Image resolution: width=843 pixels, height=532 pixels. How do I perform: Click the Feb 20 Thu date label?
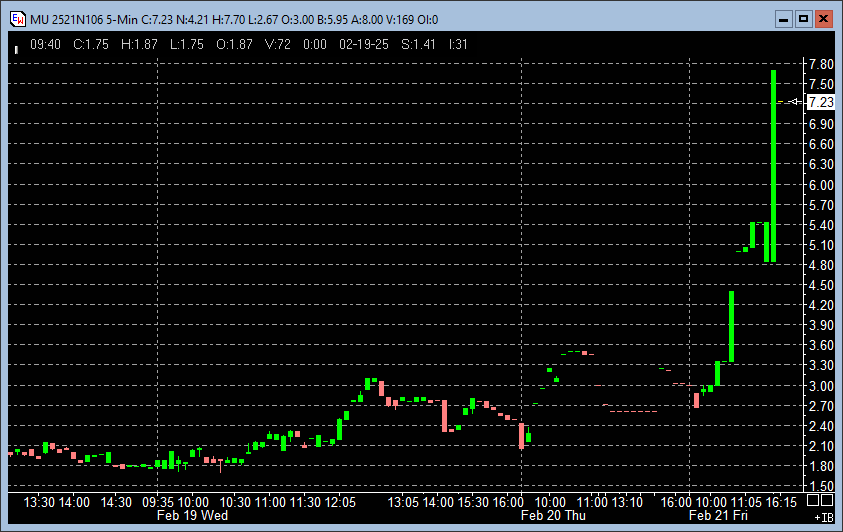553,515
